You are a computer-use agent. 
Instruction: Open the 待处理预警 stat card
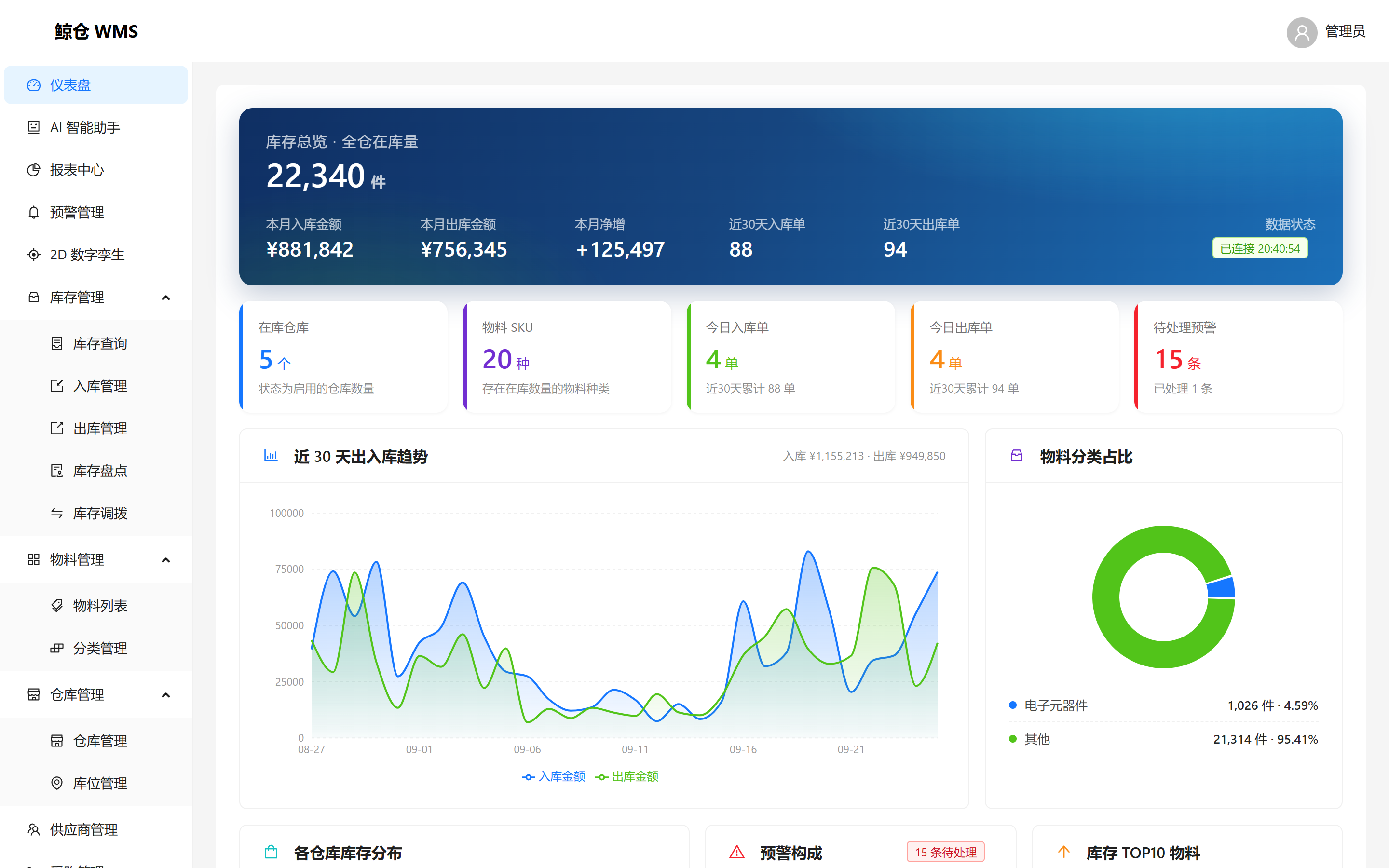click(x=1239, y=357)
